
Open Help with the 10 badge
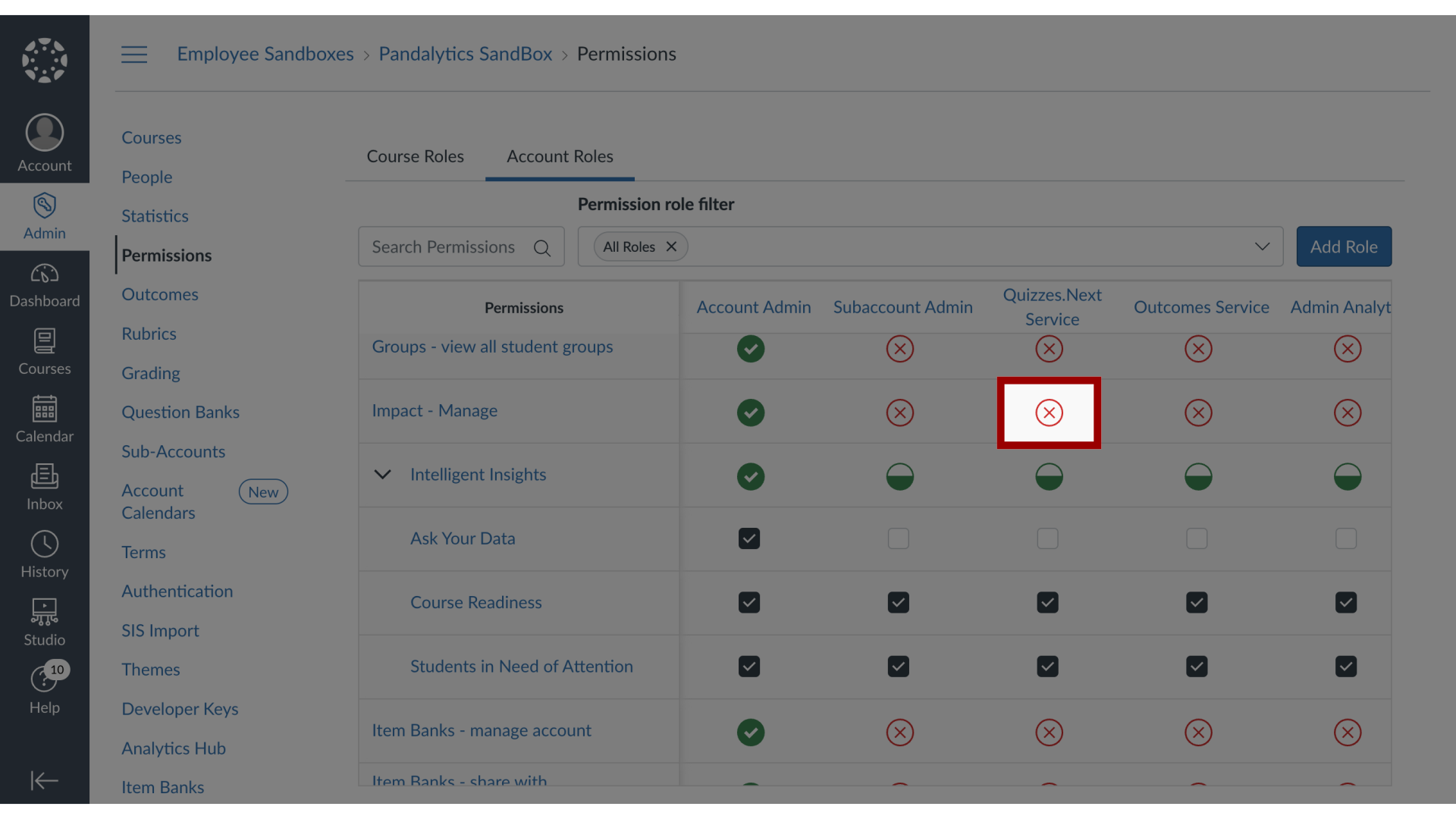[x=45, y=689]
